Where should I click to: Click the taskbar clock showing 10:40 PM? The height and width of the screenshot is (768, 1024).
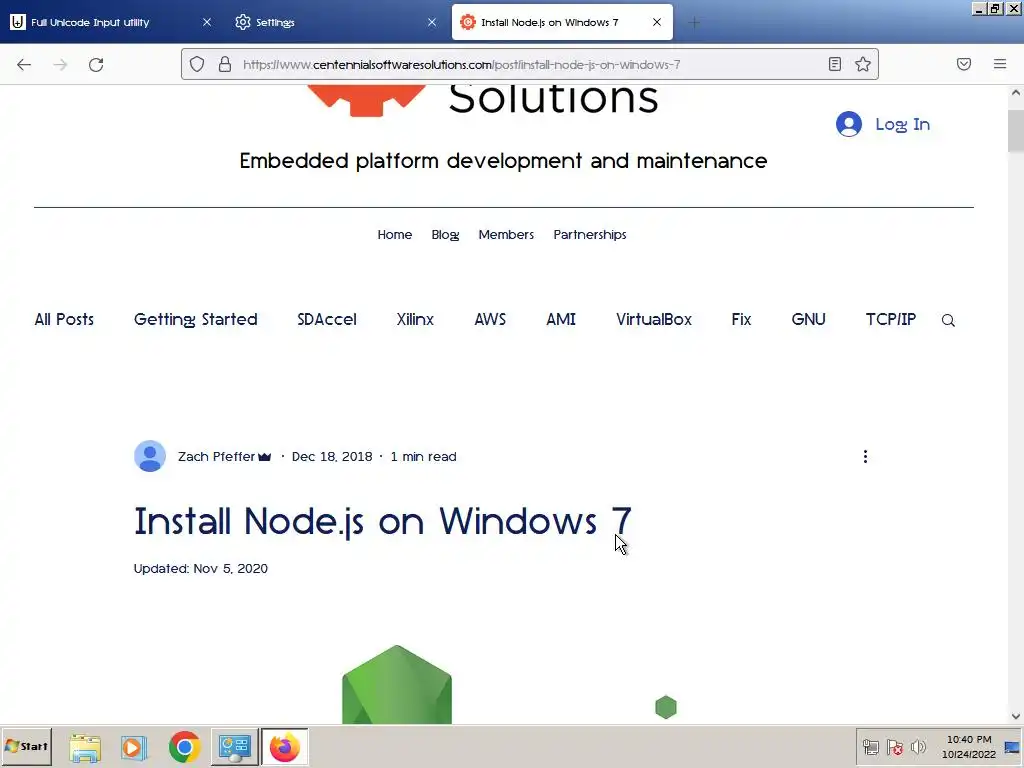(968, 746)
